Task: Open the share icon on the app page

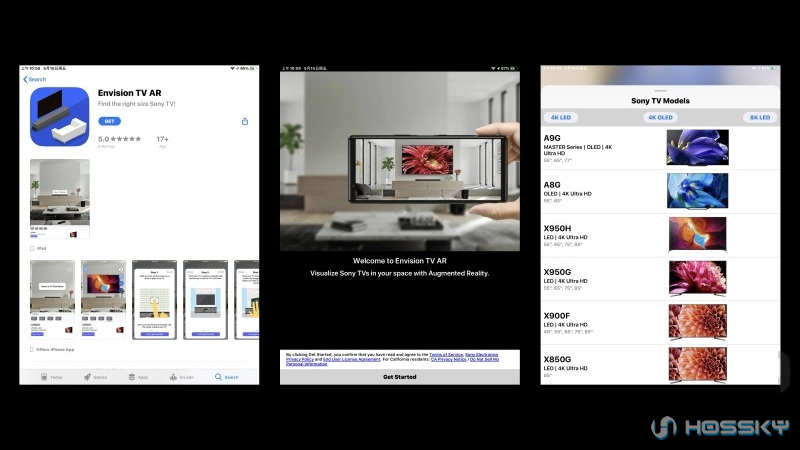Action: pos(245,121)
